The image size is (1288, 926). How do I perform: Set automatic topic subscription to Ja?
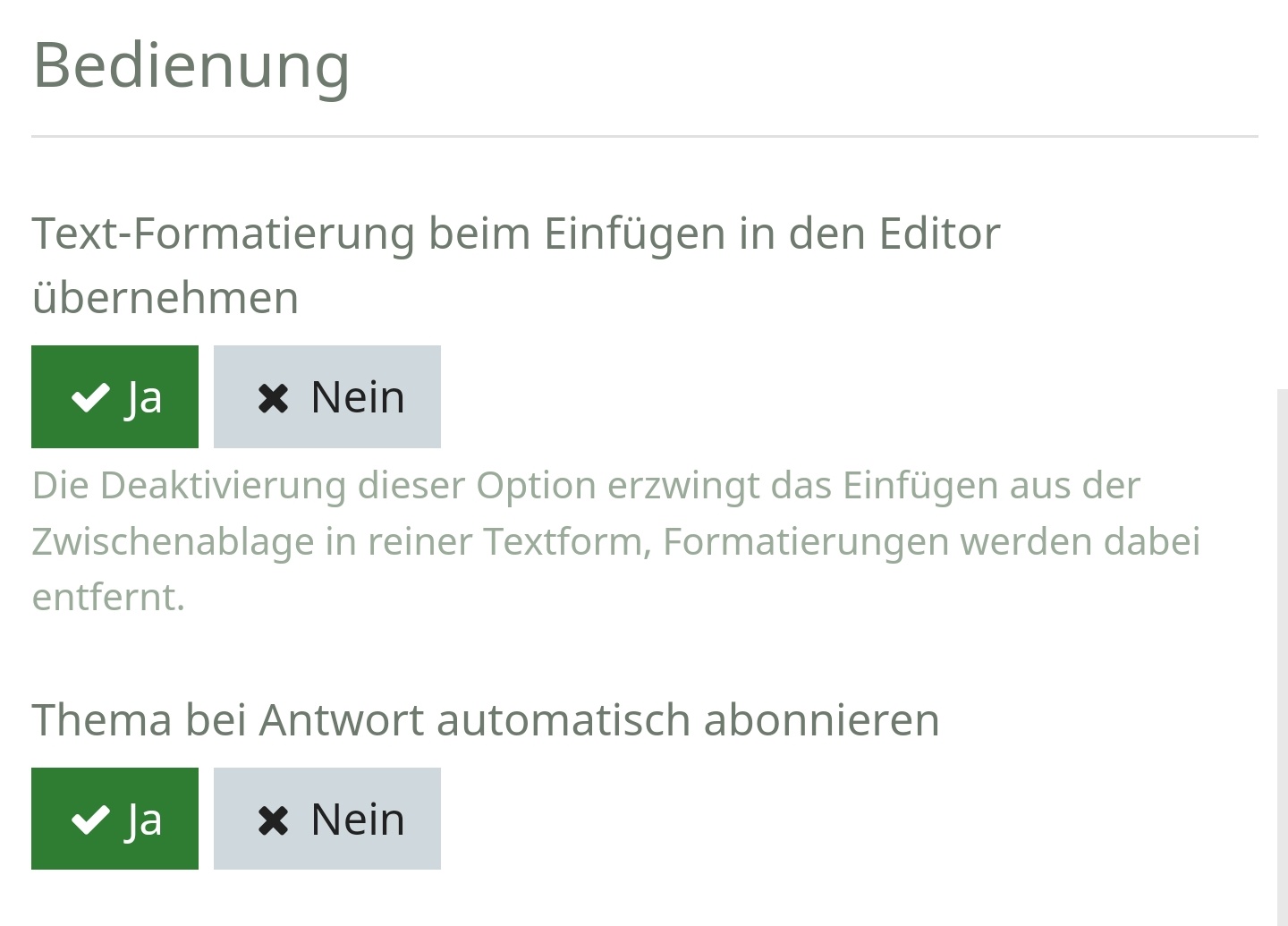click(x=114, y=819)
